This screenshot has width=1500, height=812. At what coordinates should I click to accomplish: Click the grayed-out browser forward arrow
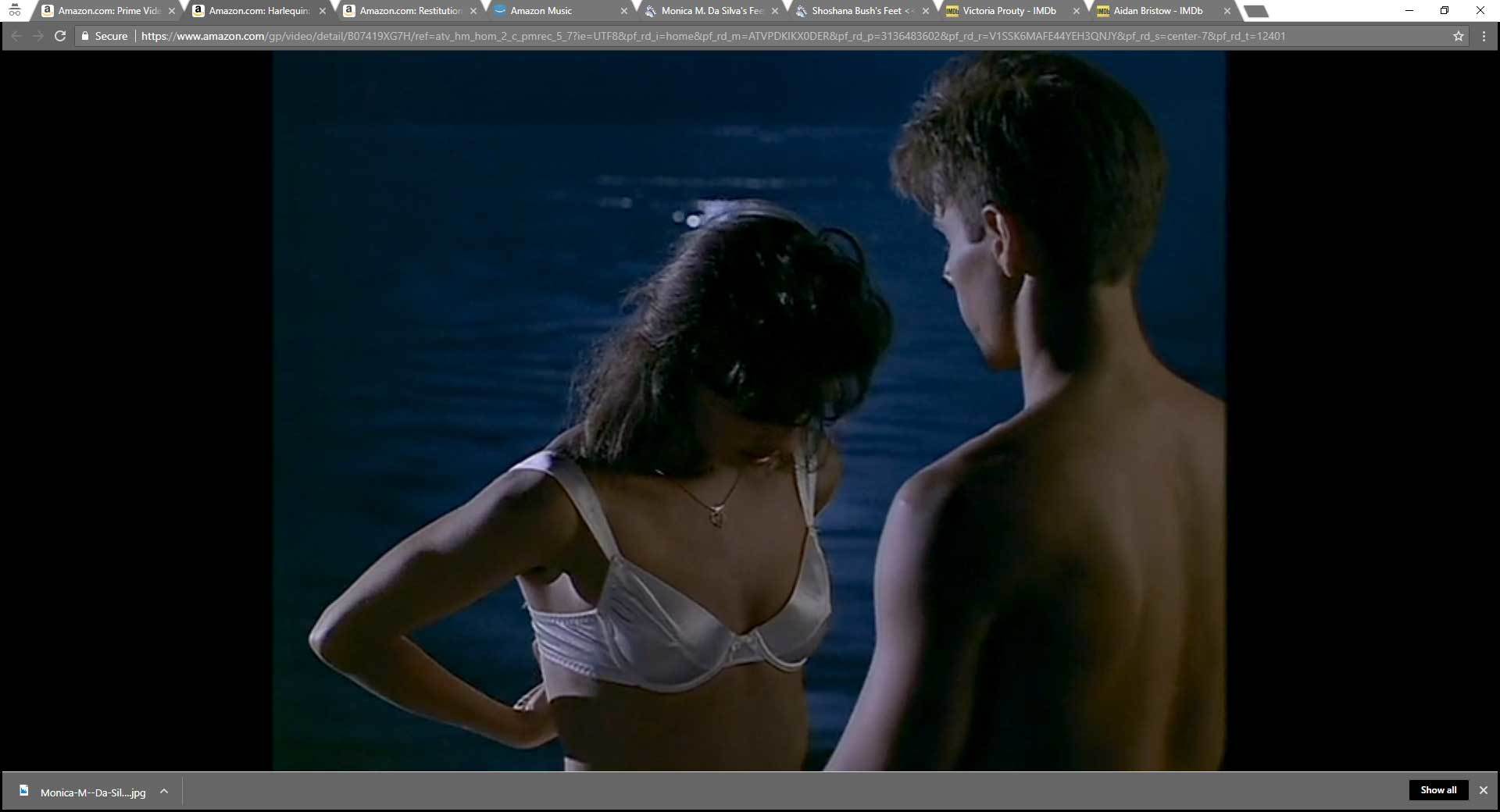[37, 36]
